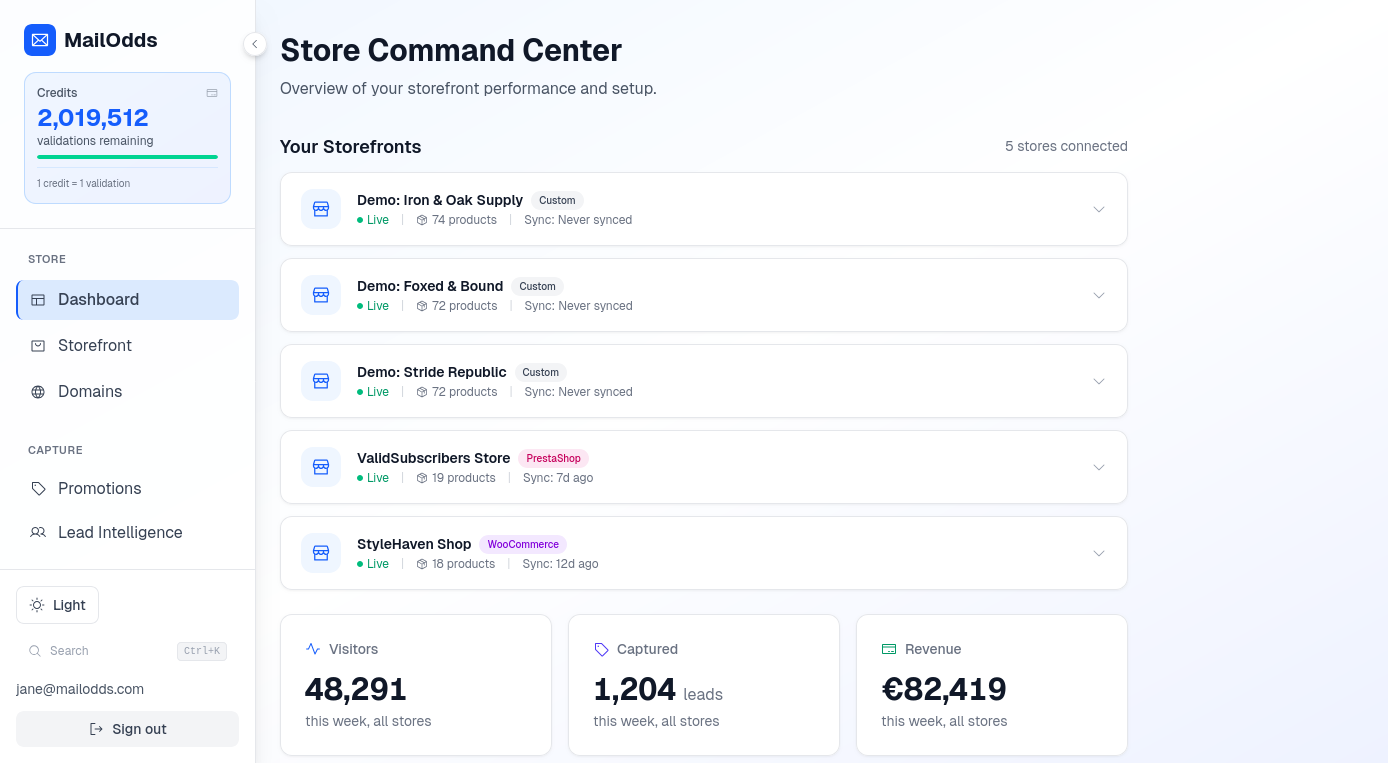This screenshot has height=763, width=1388.
Task: Click the Revenue card banknote icon
Action: point(888,649)
